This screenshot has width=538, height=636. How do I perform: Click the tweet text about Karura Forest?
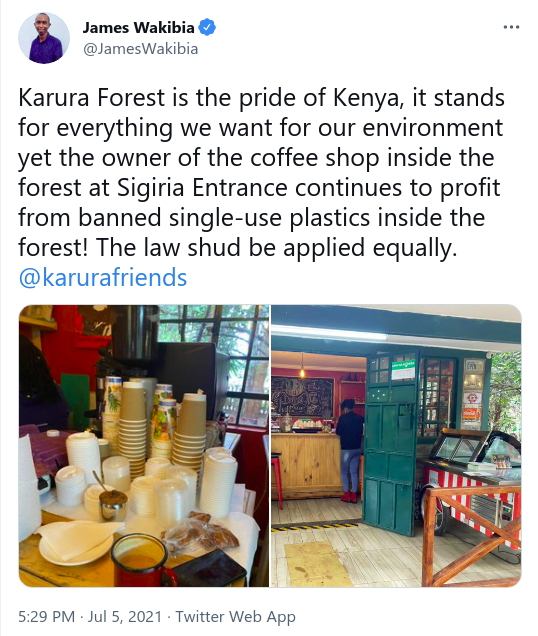click(261, 173)
